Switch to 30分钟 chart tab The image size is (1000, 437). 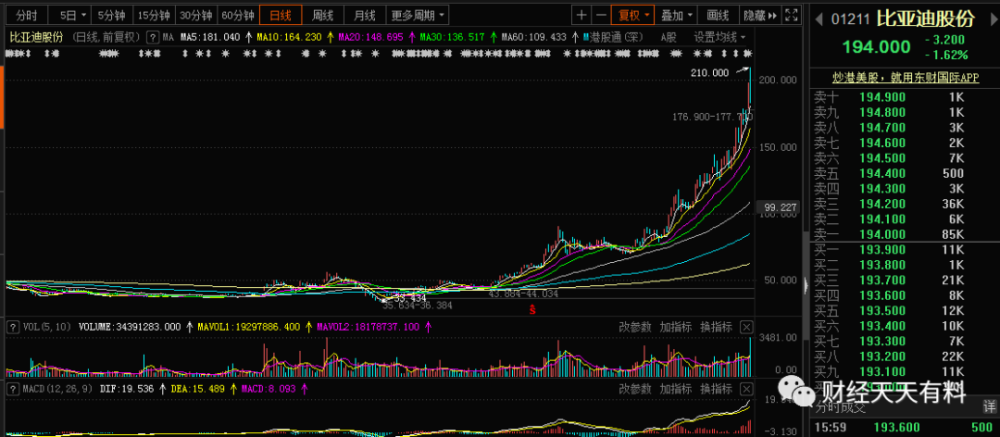(196, 15)
